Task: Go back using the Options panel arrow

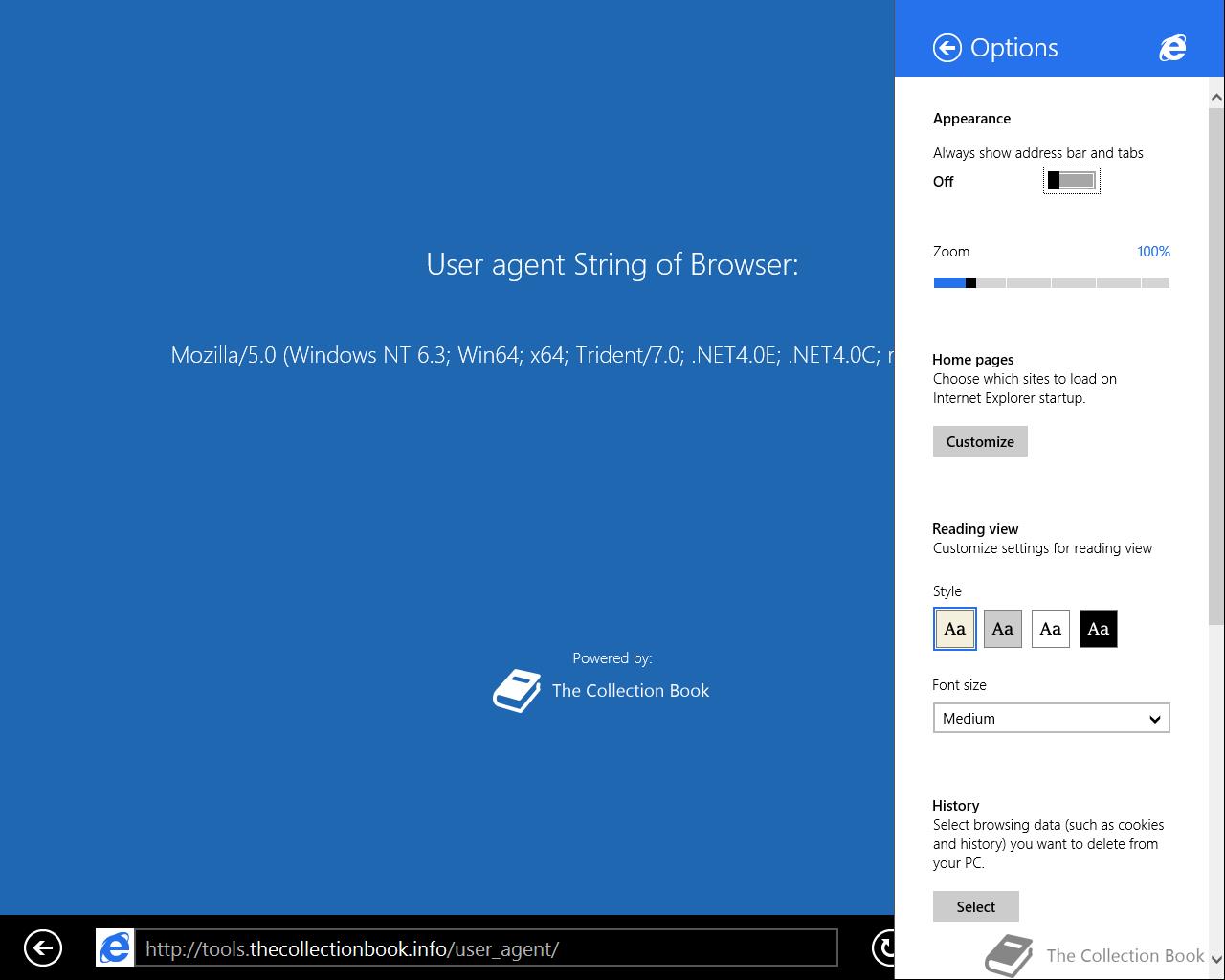Action: click(x=947, y=48)
